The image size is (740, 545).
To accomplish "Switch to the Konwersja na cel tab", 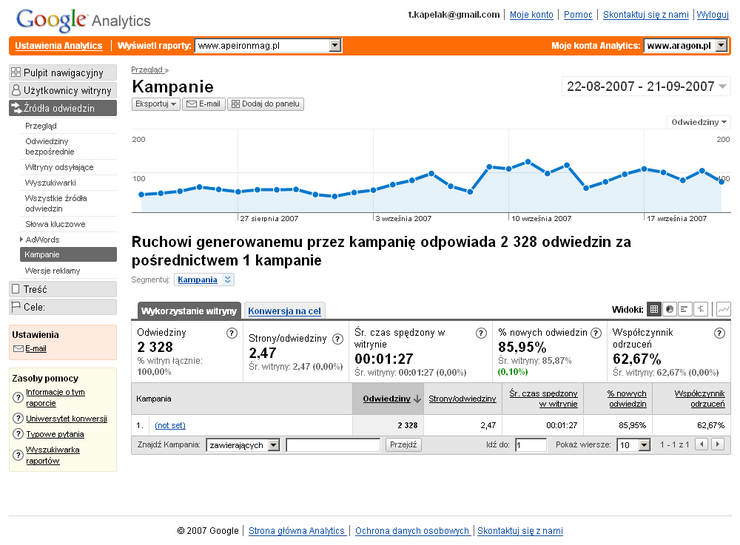I will pos(285,311).
